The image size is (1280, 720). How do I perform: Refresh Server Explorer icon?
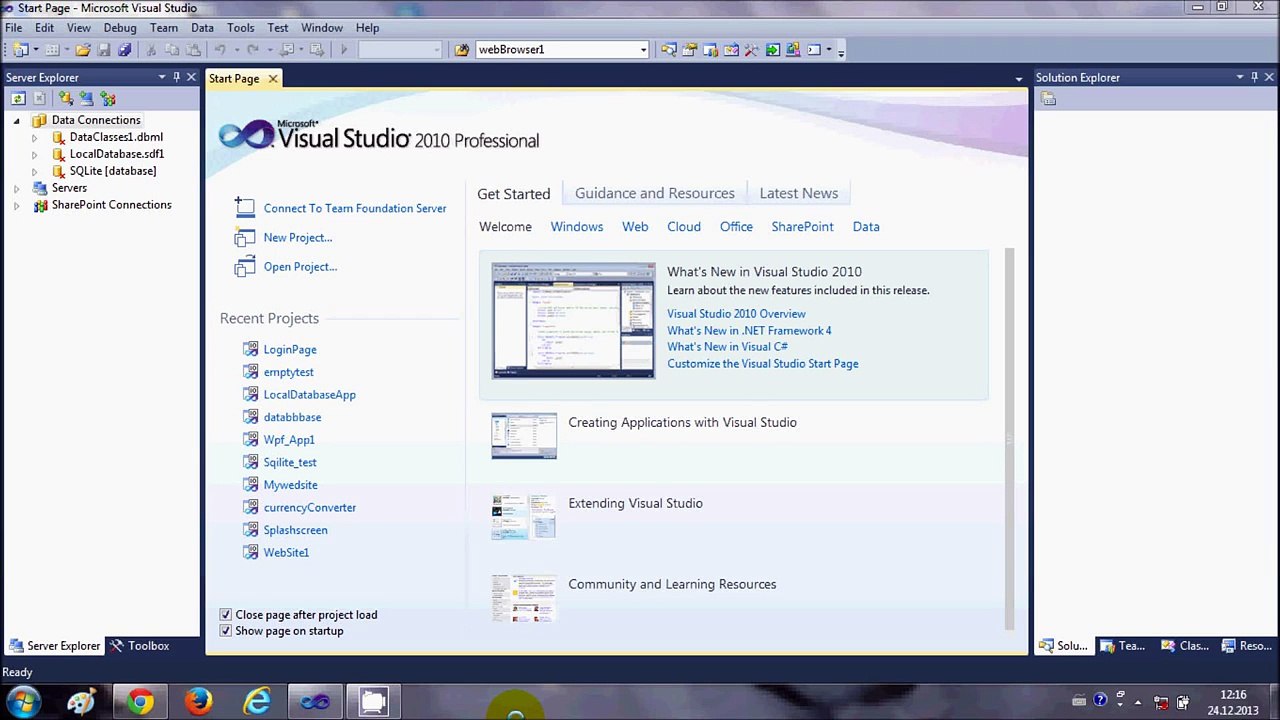point(18,98)
